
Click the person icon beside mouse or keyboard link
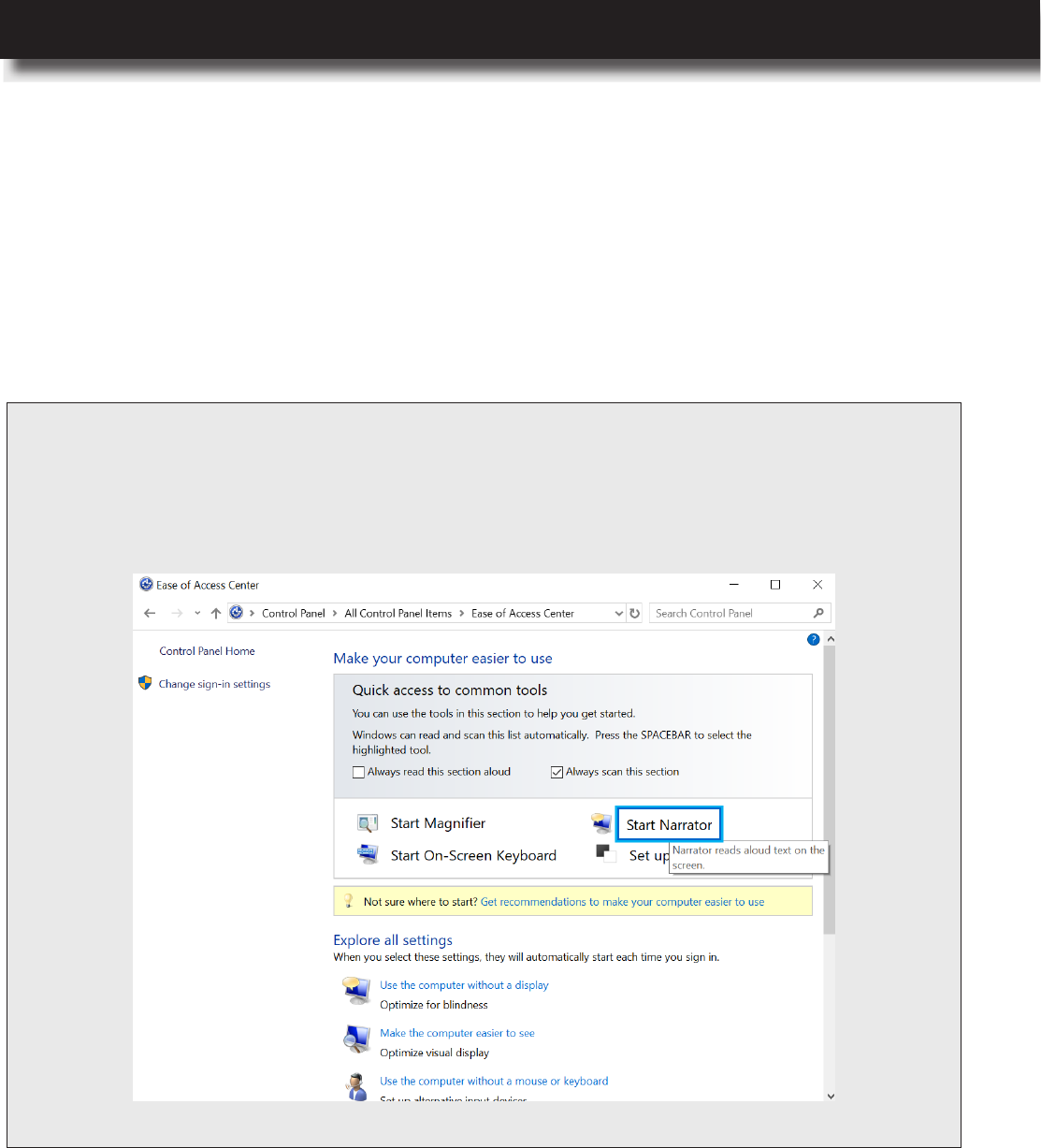[356, 1086]
